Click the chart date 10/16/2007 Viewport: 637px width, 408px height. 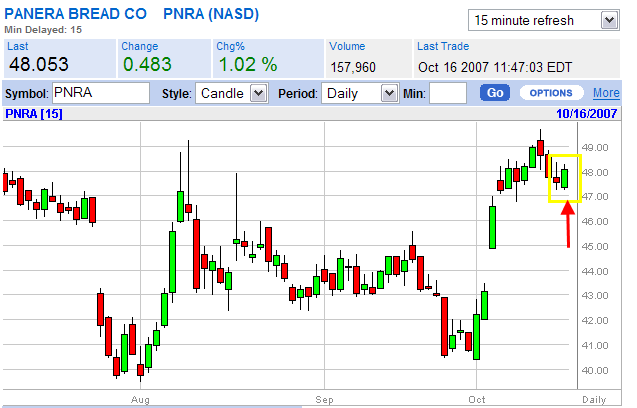click(587, 114)
